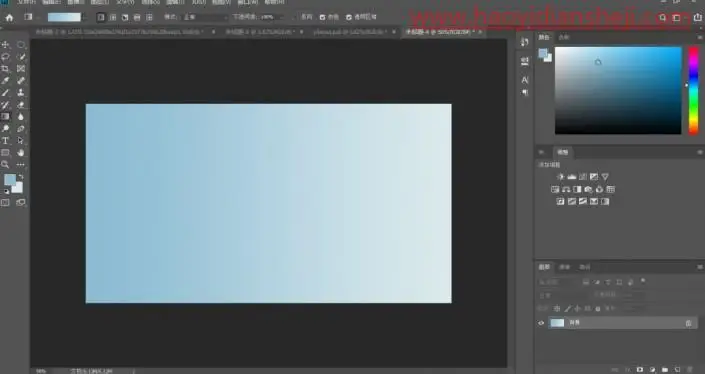Open the gradient preset picker dropdown

pos(85,17)
